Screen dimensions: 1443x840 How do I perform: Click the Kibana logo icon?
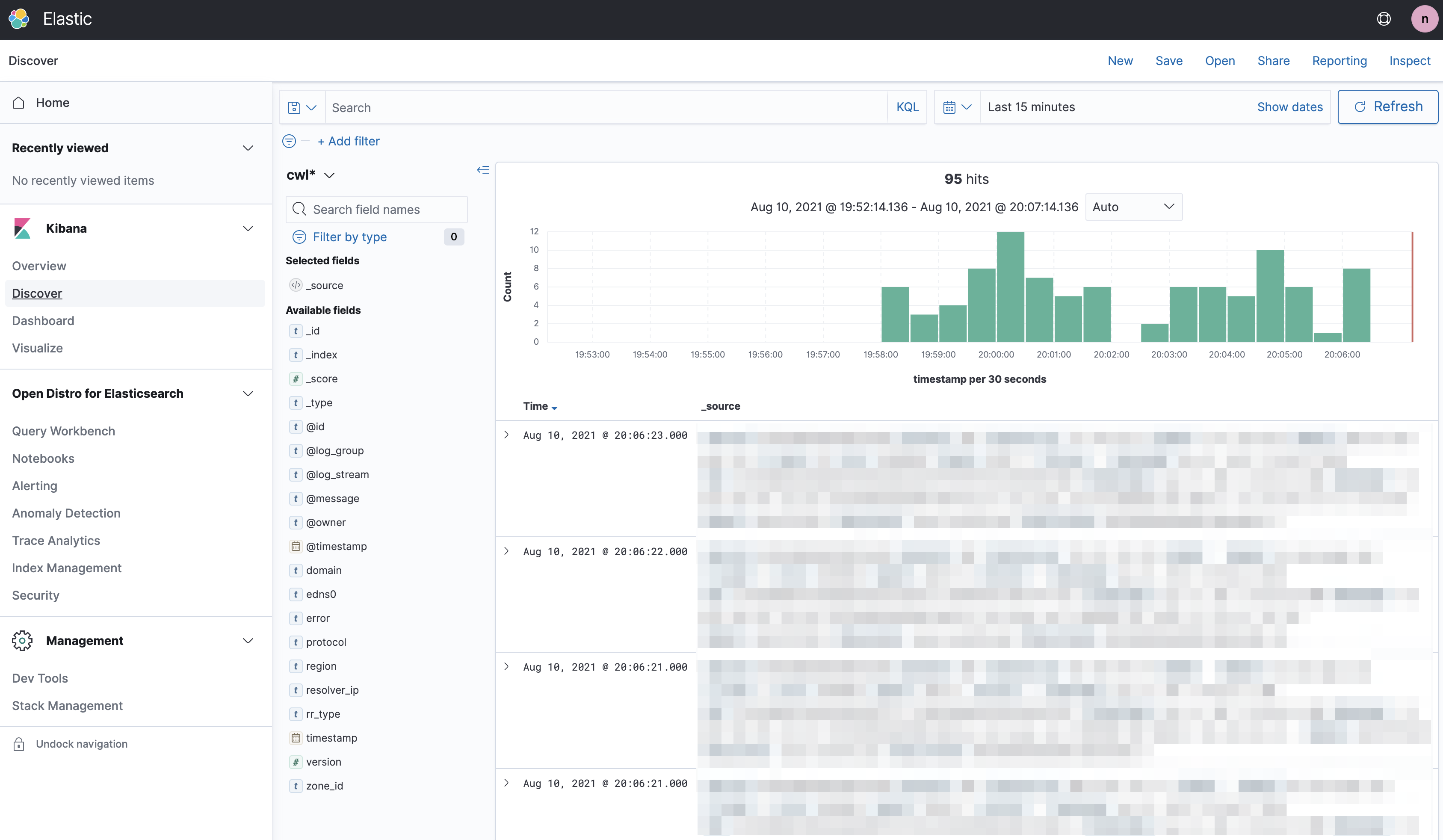pos(22,228)
